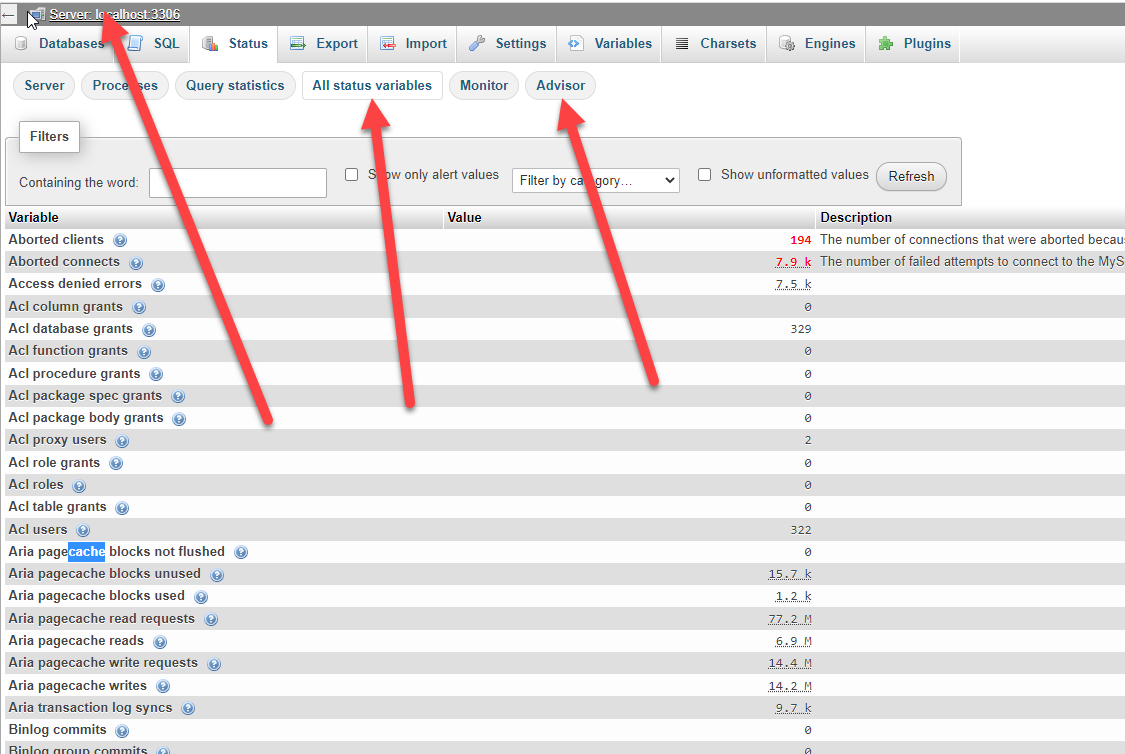Viewport: 1125px width, 754px height.
Task: Open the Plugins tab
Action: [x=915, y=44]
